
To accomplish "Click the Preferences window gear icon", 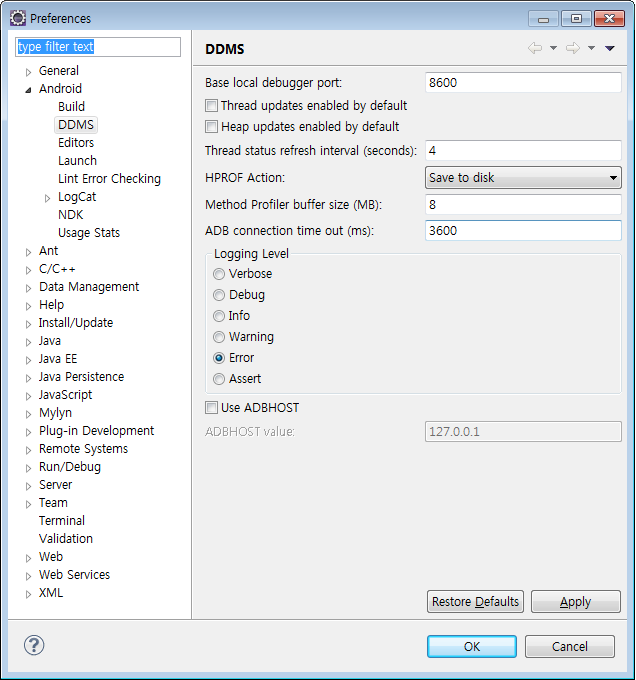I will point(18,18).
